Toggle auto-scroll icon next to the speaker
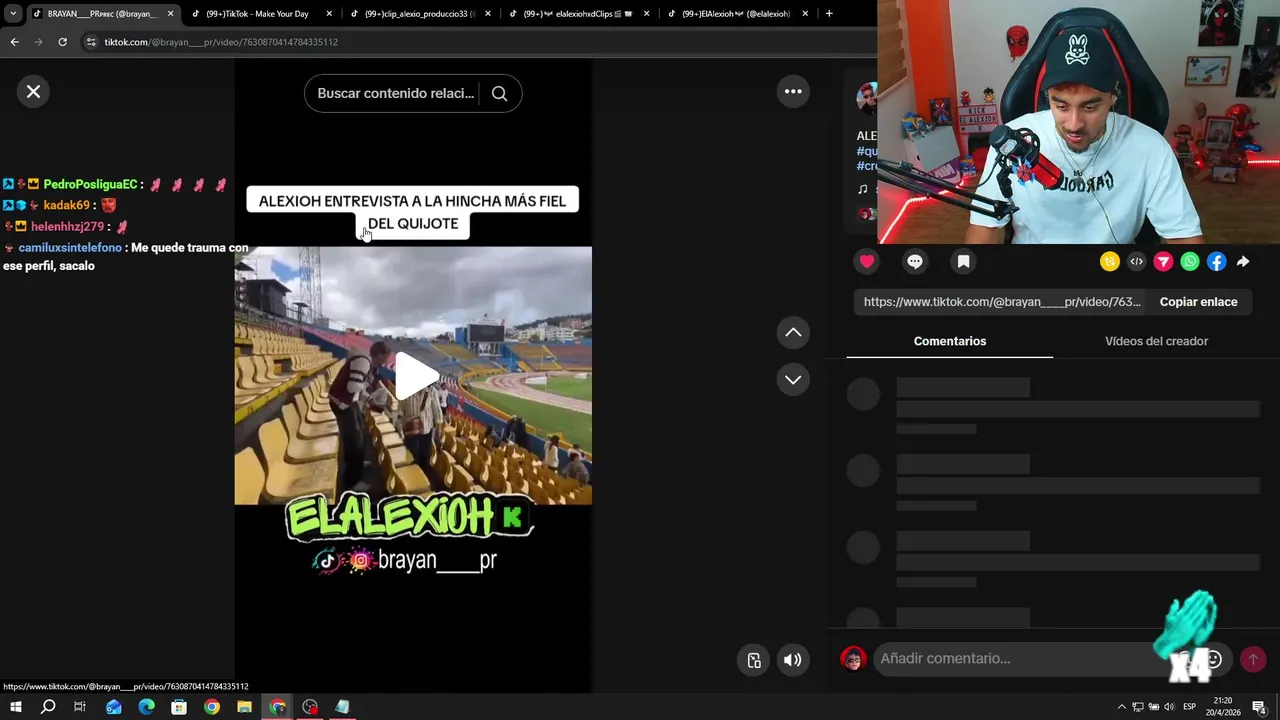This screenshot has width=1280, height=720. pos(754,660)
